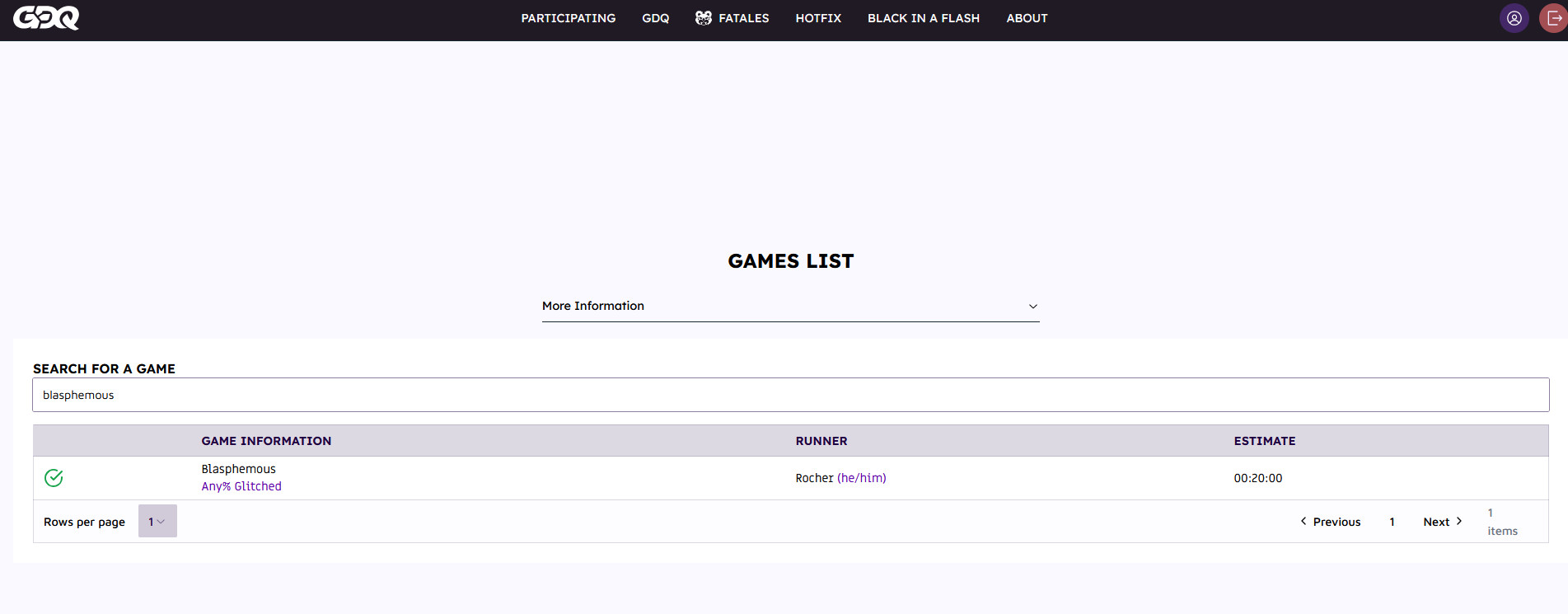Click the Blasphemous game title
The width and height of the screenshot is (1568, 614).
(x=239, y=469)
